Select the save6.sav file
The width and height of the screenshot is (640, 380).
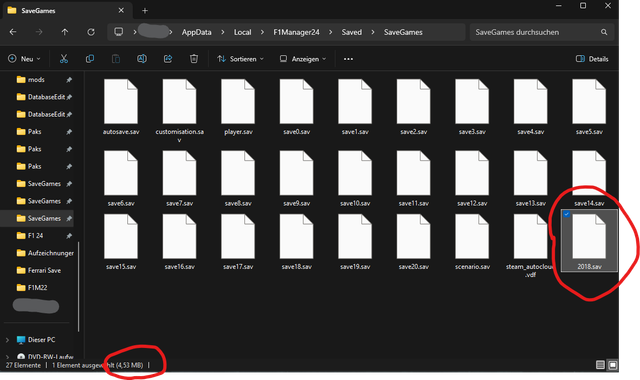(x=121, y=179)
